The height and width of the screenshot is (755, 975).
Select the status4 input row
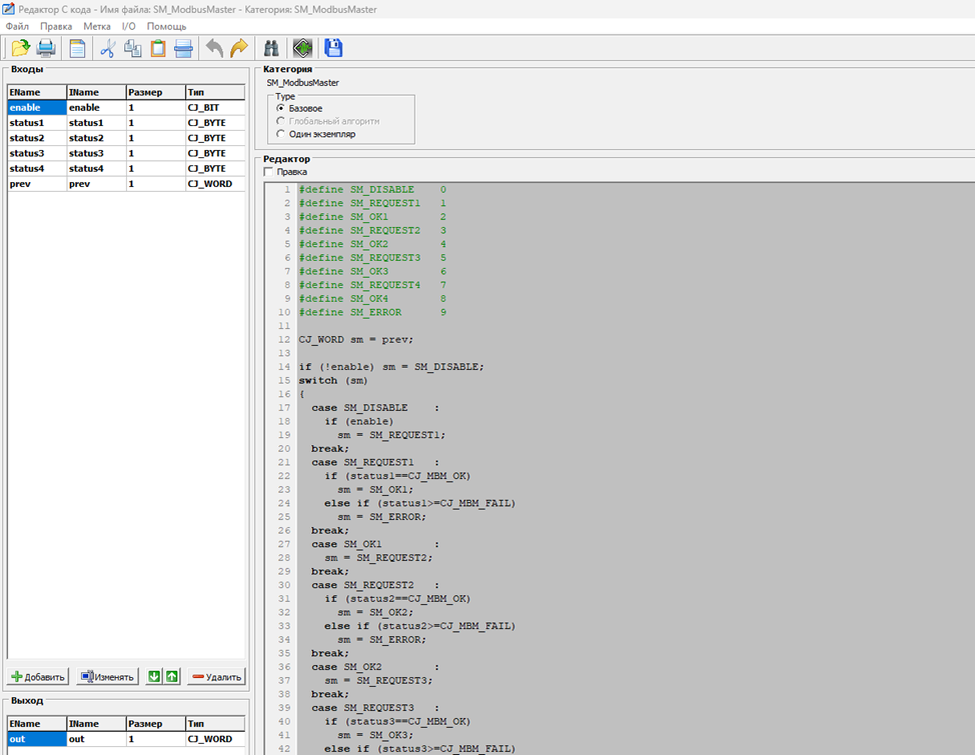pyautogui.click(x=126, y=169)
